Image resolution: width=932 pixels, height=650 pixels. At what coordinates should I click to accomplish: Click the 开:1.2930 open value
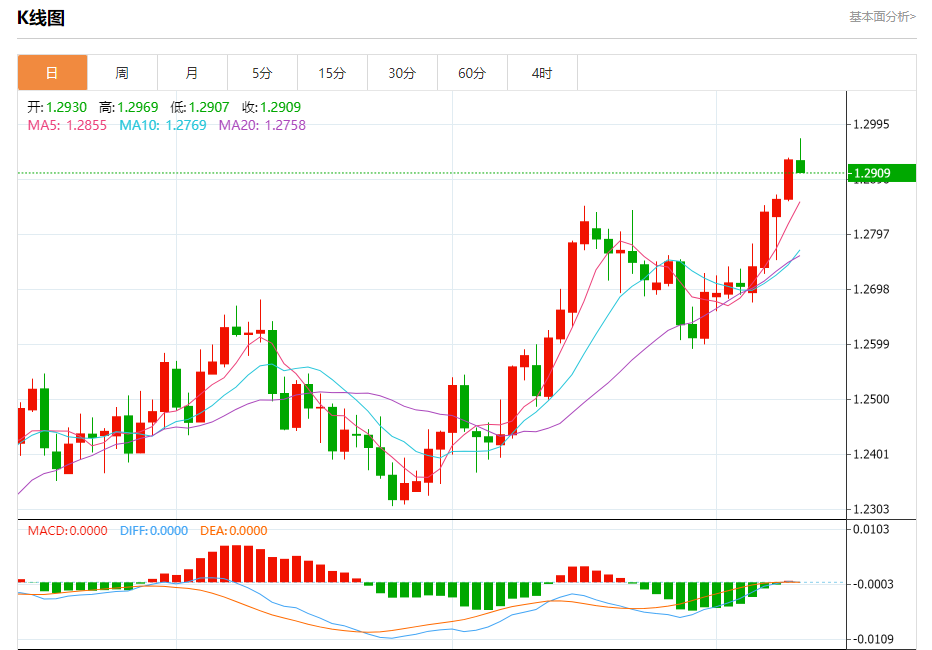57,107
